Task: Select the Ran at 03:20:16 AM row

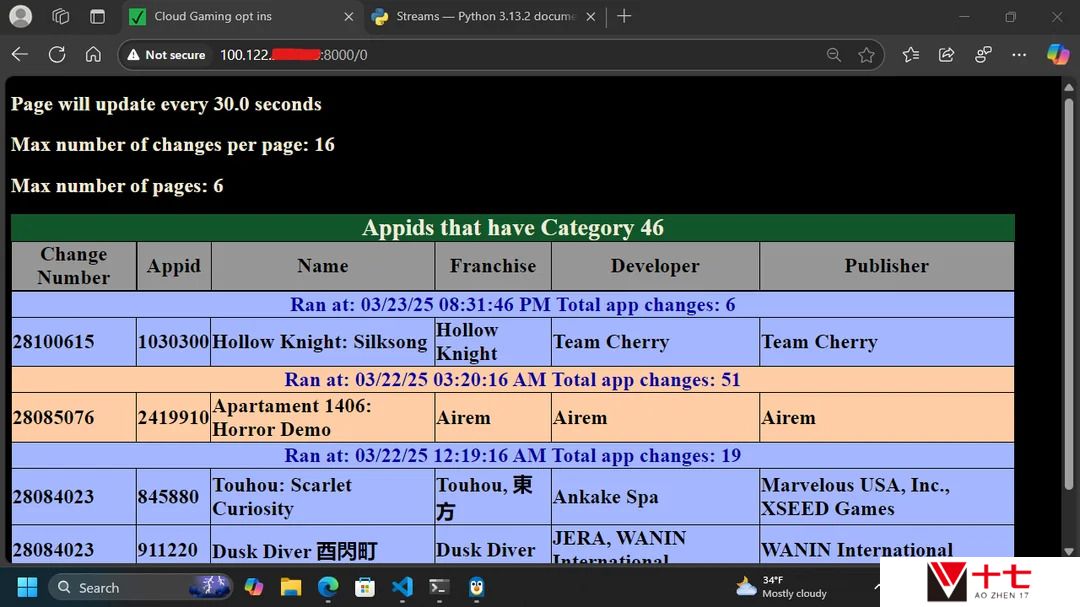Action: click(513, 380)
